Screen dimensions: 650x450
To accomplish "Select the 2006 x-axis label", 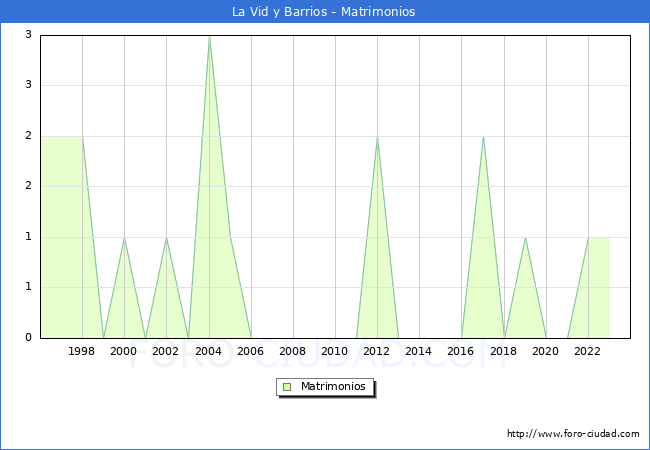I will click(251, 351).
